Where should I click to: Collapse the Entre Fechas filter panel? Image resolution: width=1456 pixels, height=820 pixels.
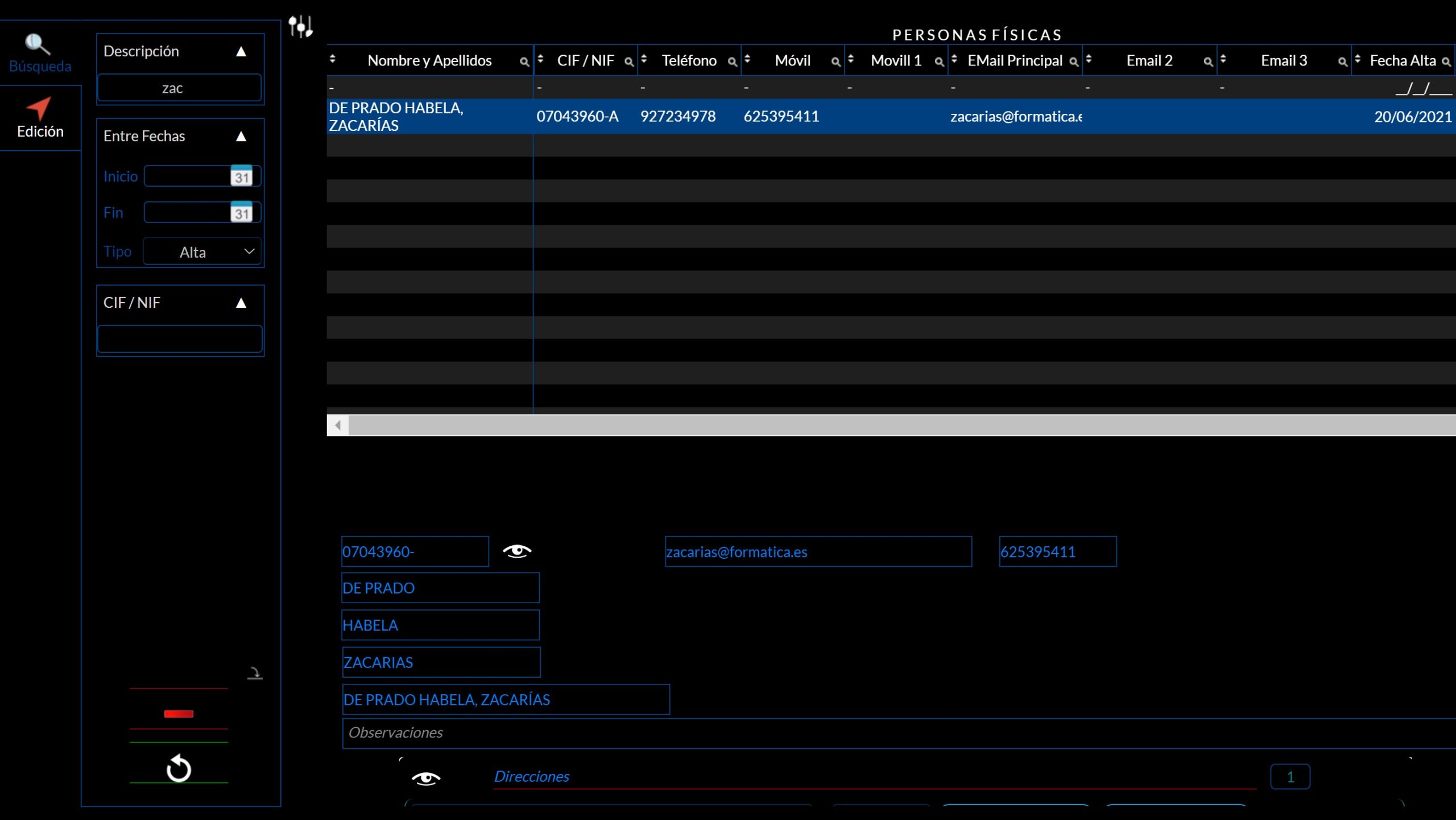pyautogui.click(x=241, y=137)
